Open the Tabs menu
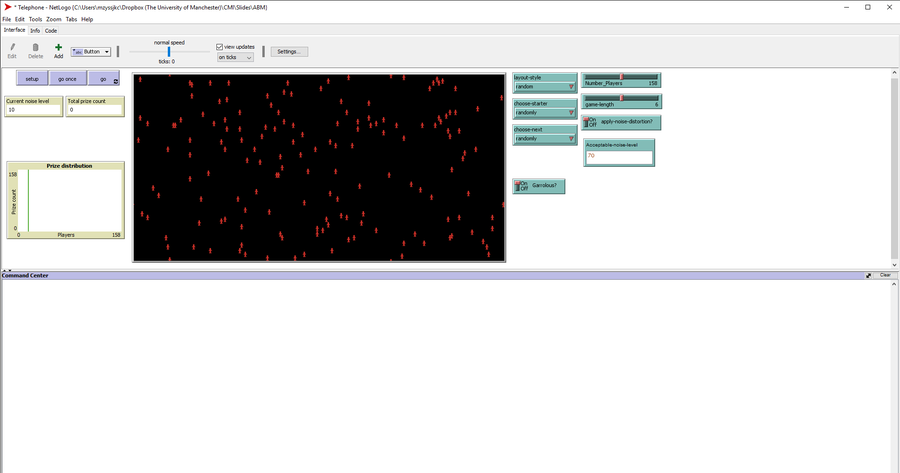 pos(71,19)
